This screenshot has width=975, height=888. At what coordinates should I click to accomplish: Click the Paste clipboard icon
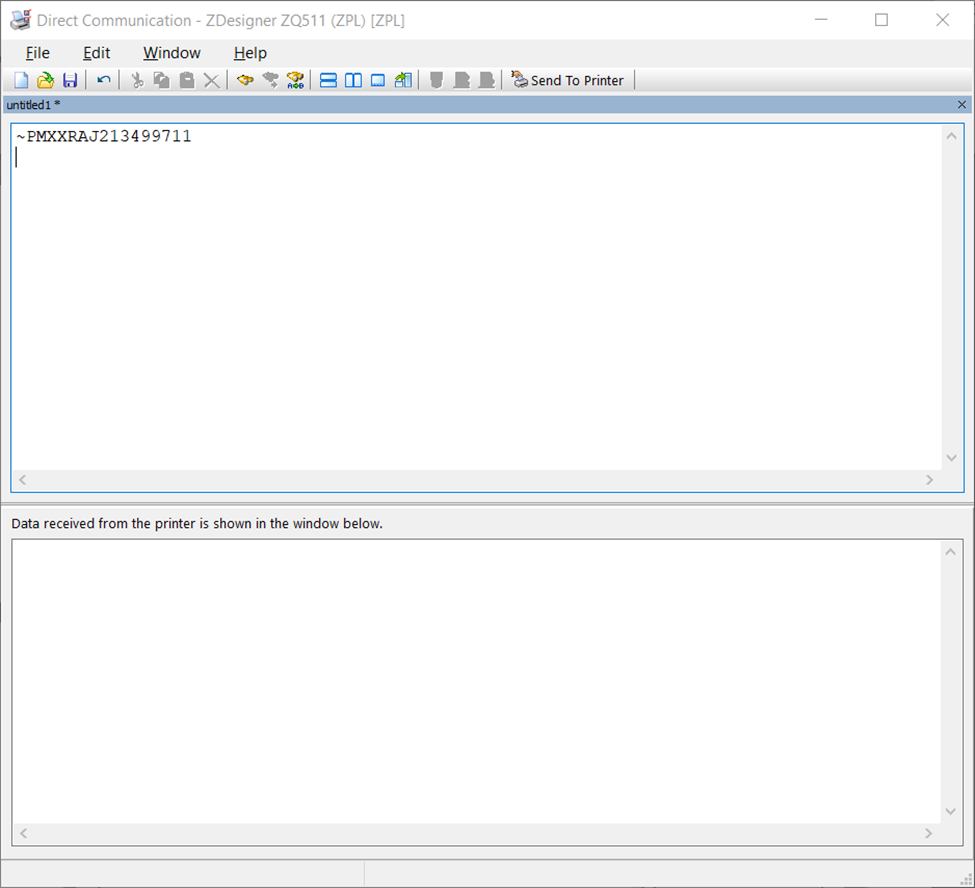tap(187, 80)
